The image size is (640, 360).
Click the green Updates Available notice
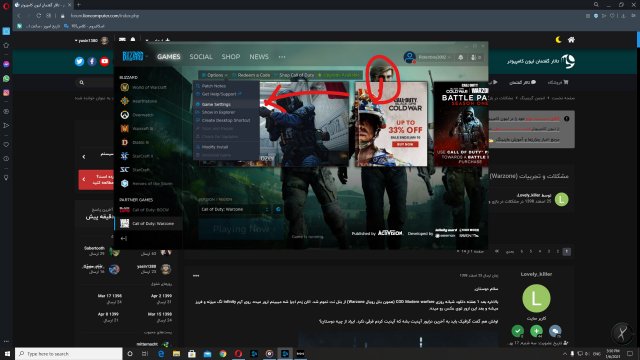coord(339,75)
